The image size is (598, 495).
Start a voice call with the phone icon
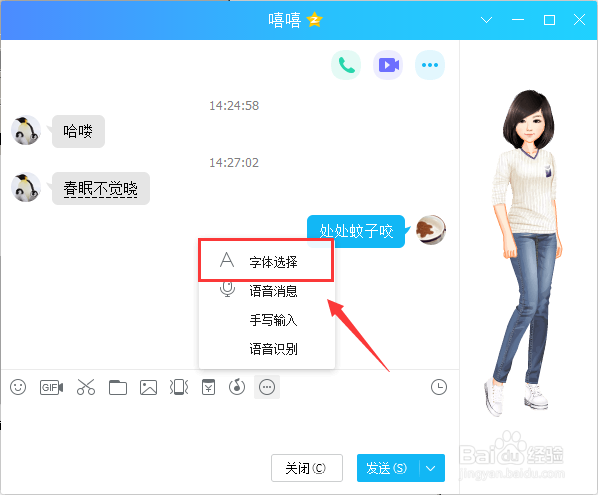(x=346, y=65)
